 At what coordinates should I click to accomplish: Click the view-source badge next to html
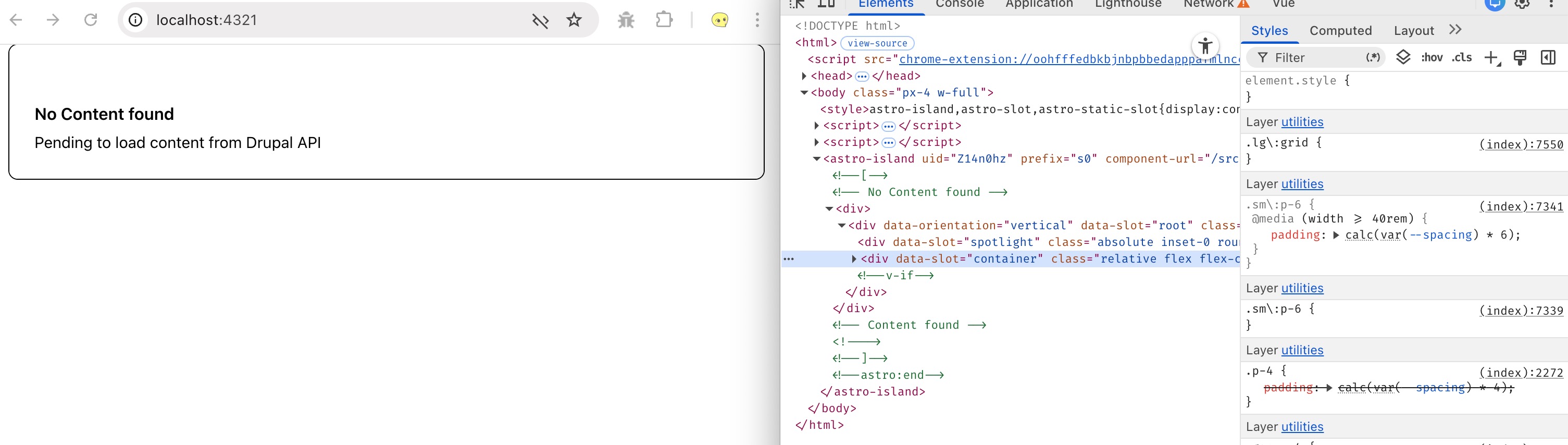pos(877,43)
